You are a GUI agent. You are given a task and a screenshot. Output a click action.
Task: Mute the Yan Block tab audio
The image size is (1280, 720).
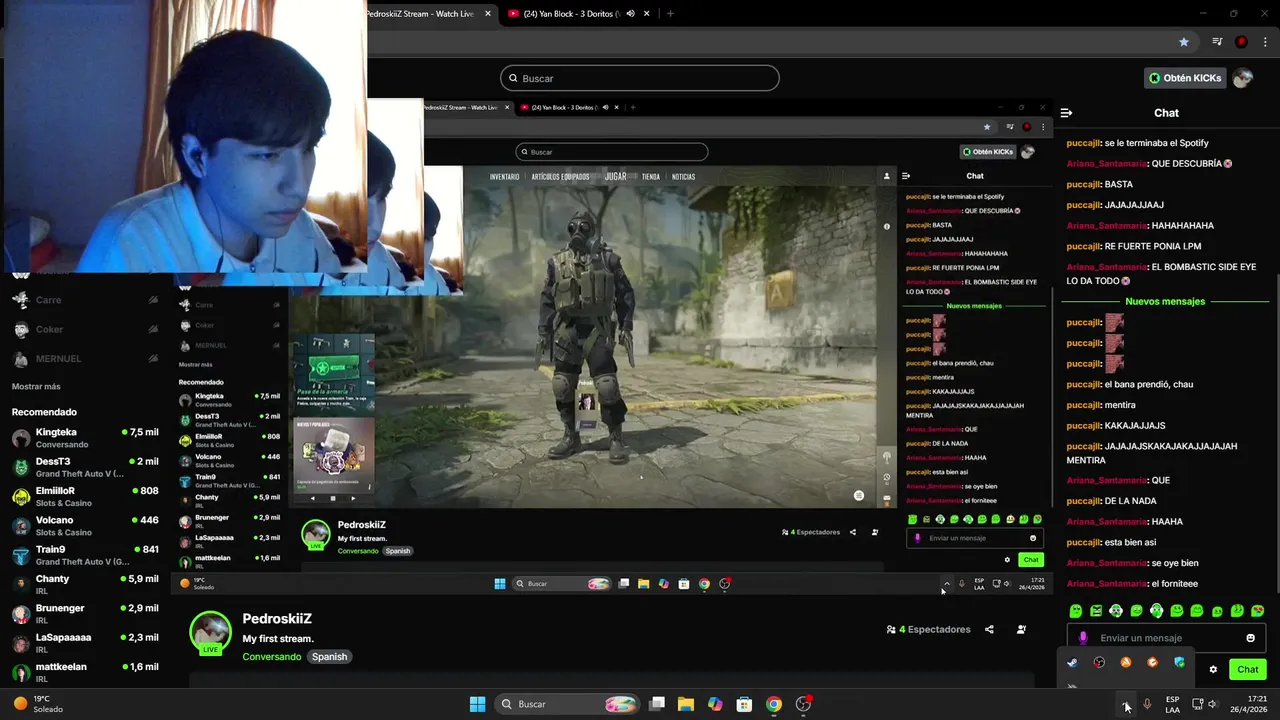631,14
